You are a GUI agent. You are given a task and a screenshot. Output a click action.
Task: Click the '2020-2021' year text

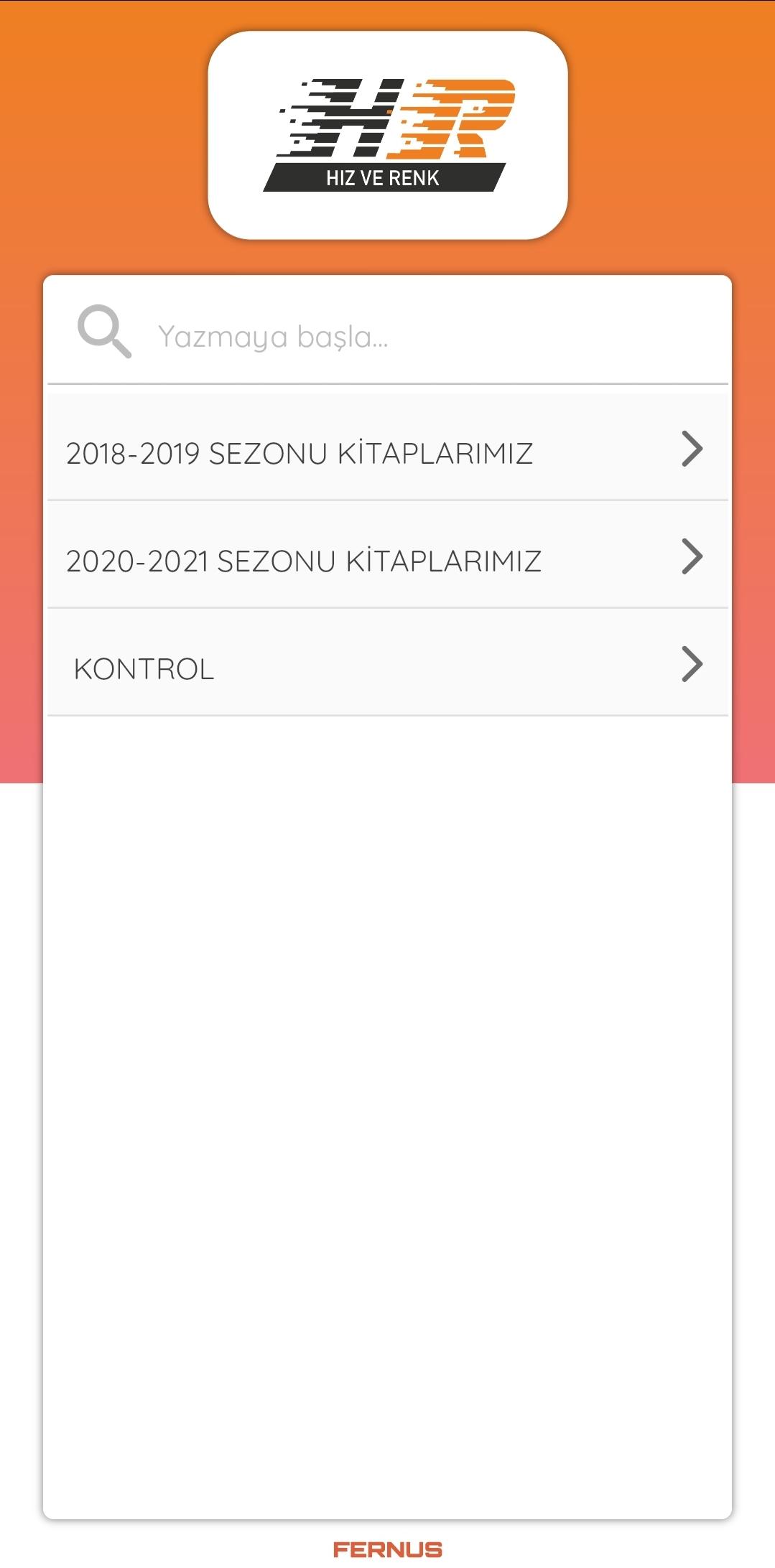click(137, 561)
